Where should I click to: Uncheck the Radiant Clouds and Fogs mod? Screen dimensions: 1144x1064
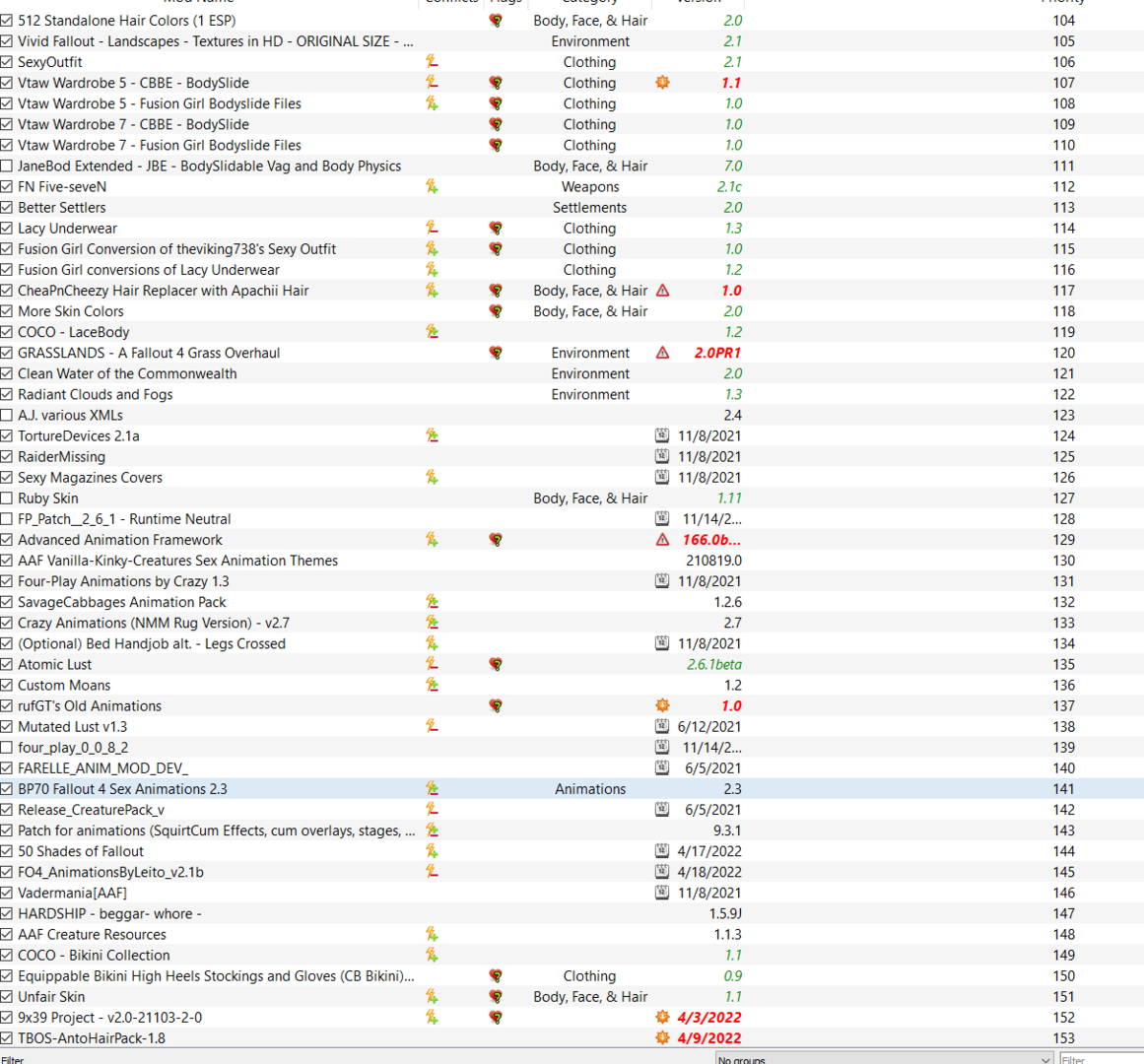click(7, 394)
